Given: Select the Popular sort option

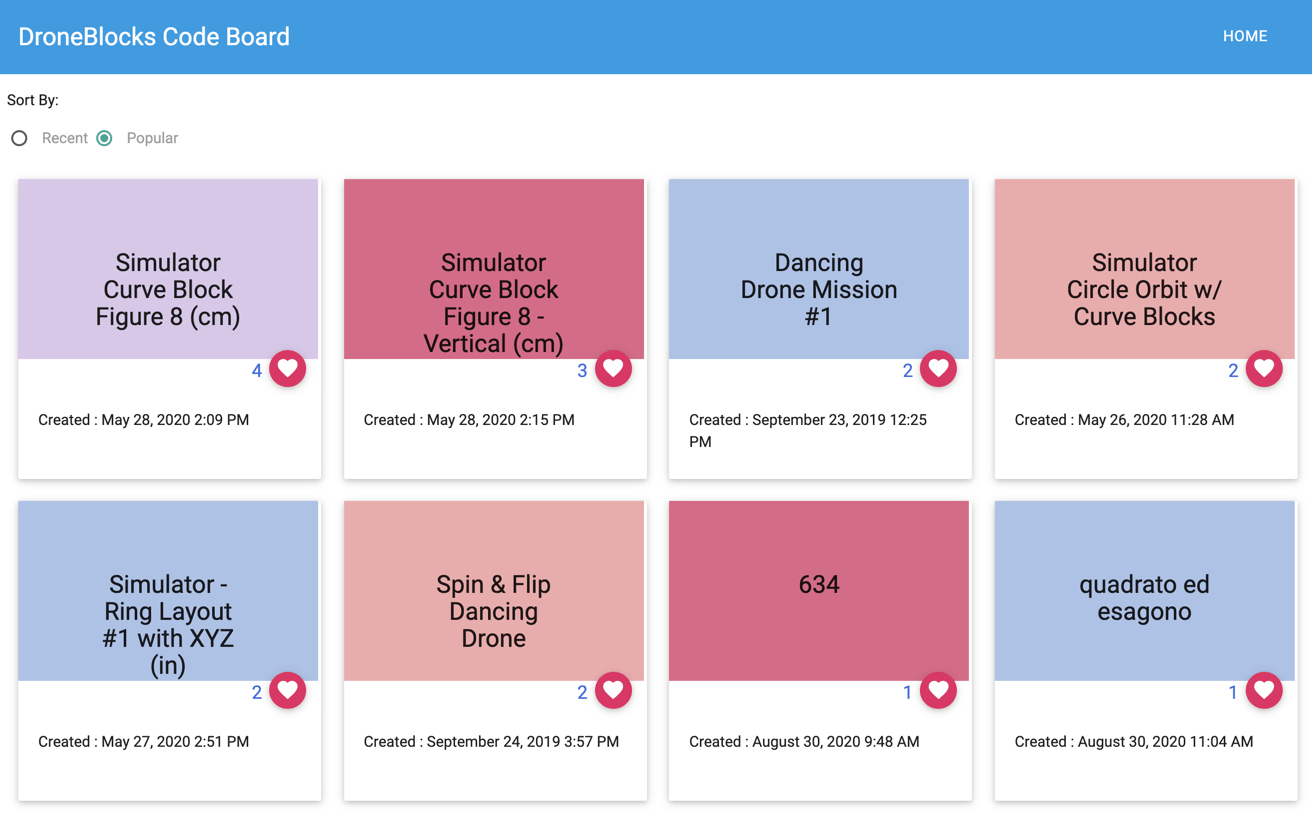Looking at the screenshot, I should 104,138.
